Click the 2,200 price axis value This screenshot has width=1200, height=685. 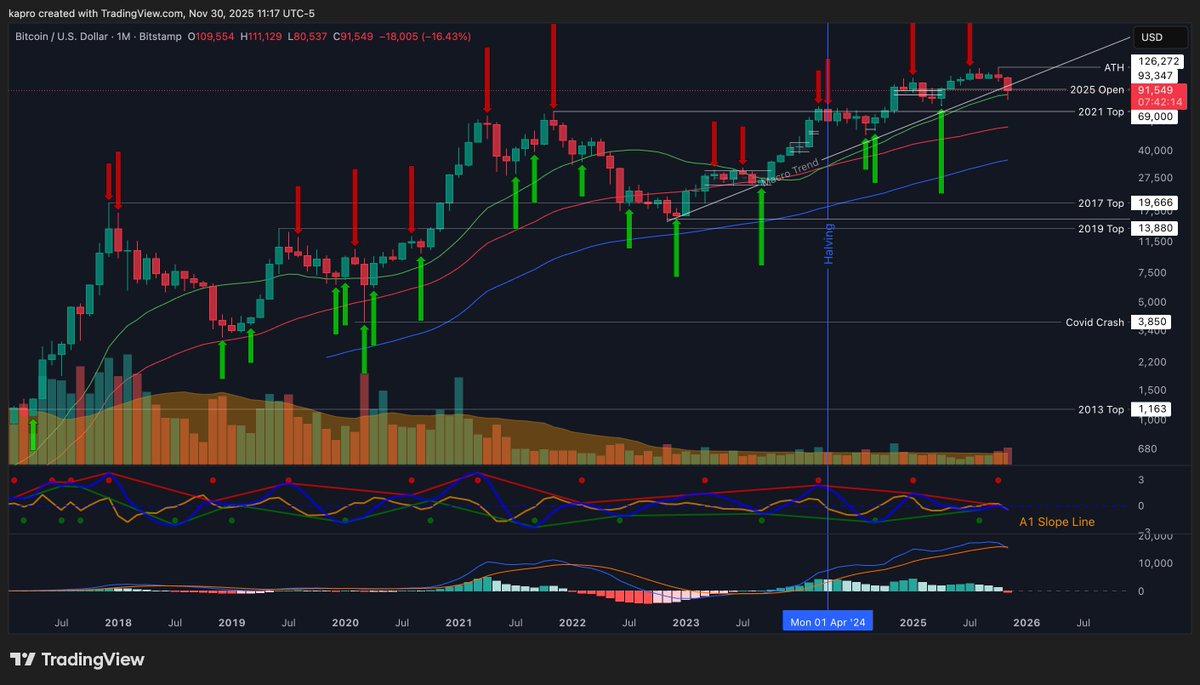point(1151,361)
